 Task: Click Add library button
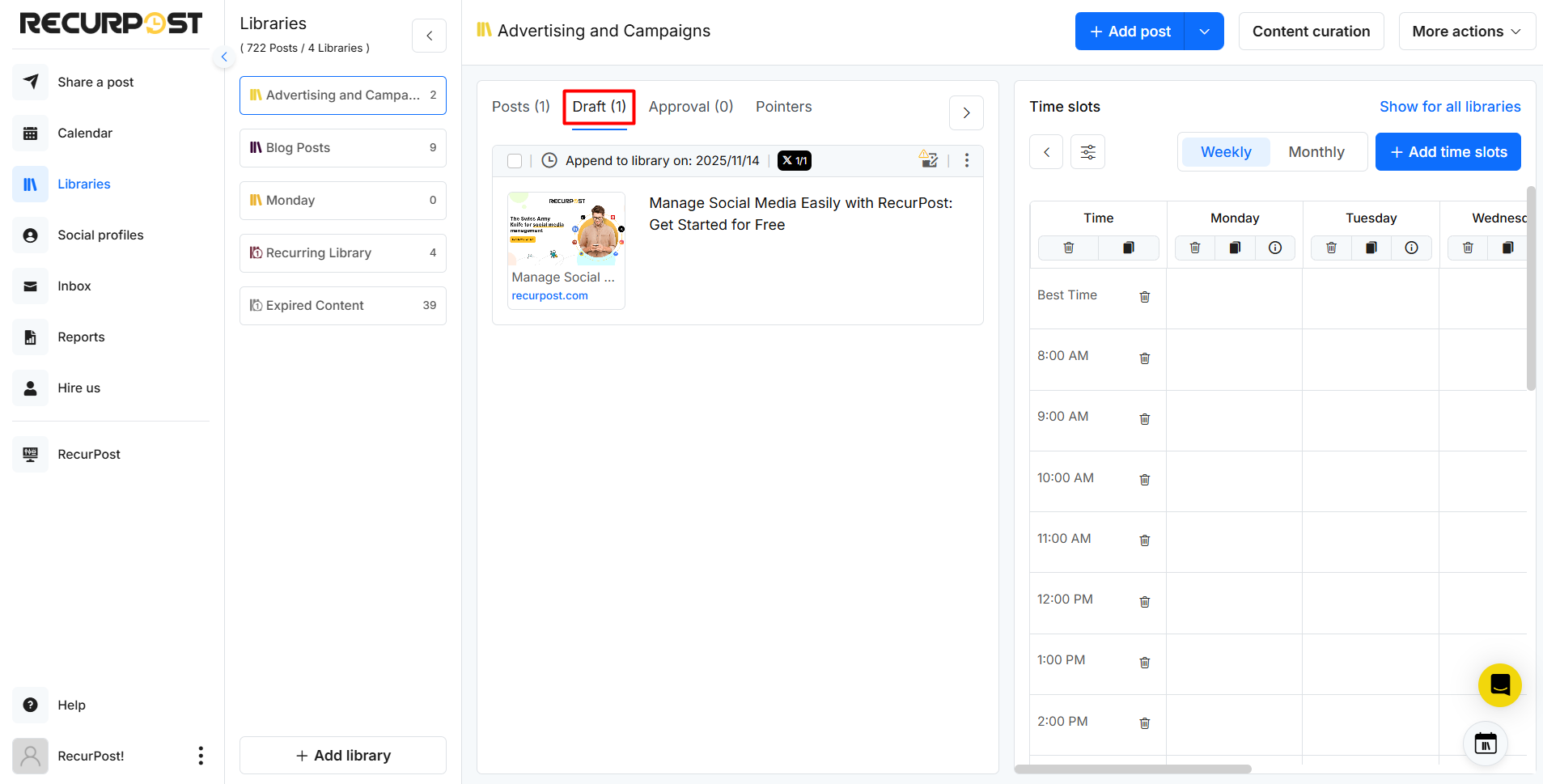(343, 755)
